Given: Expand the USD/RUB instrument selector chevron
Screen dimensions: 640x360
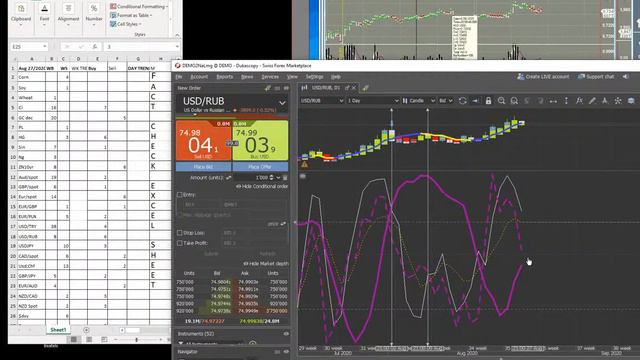Looking at the screenshot, I should (x=282, y=103).
